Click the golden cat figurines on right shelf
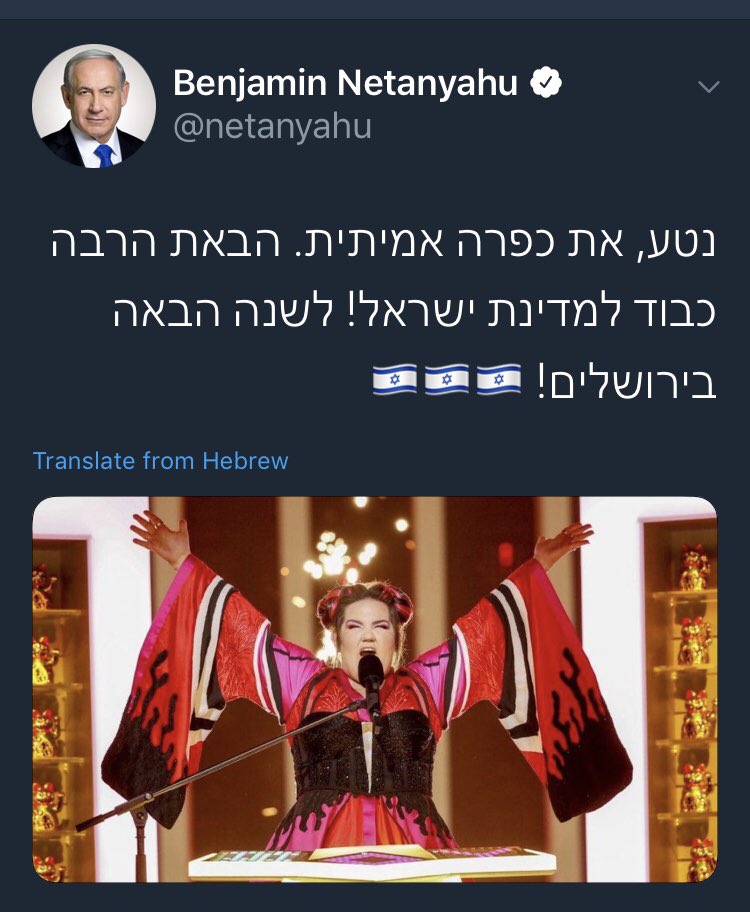 (694, 711)
